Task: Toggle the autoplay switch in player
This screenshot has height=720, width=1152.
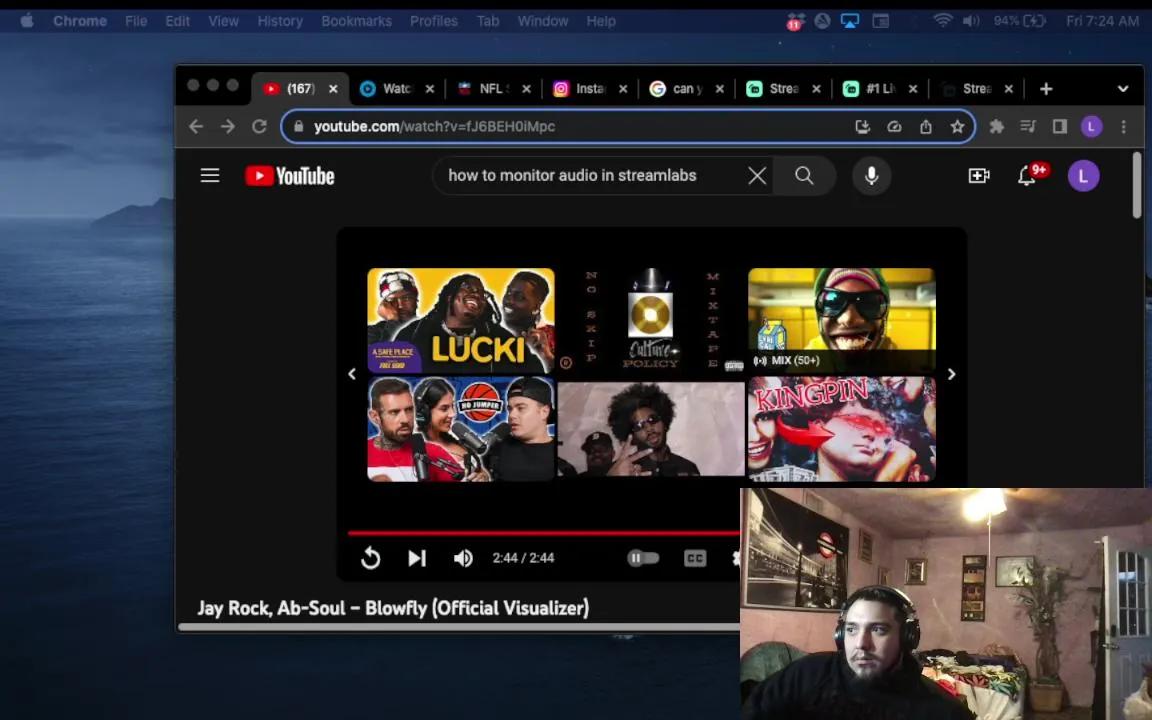Action: 643,558
